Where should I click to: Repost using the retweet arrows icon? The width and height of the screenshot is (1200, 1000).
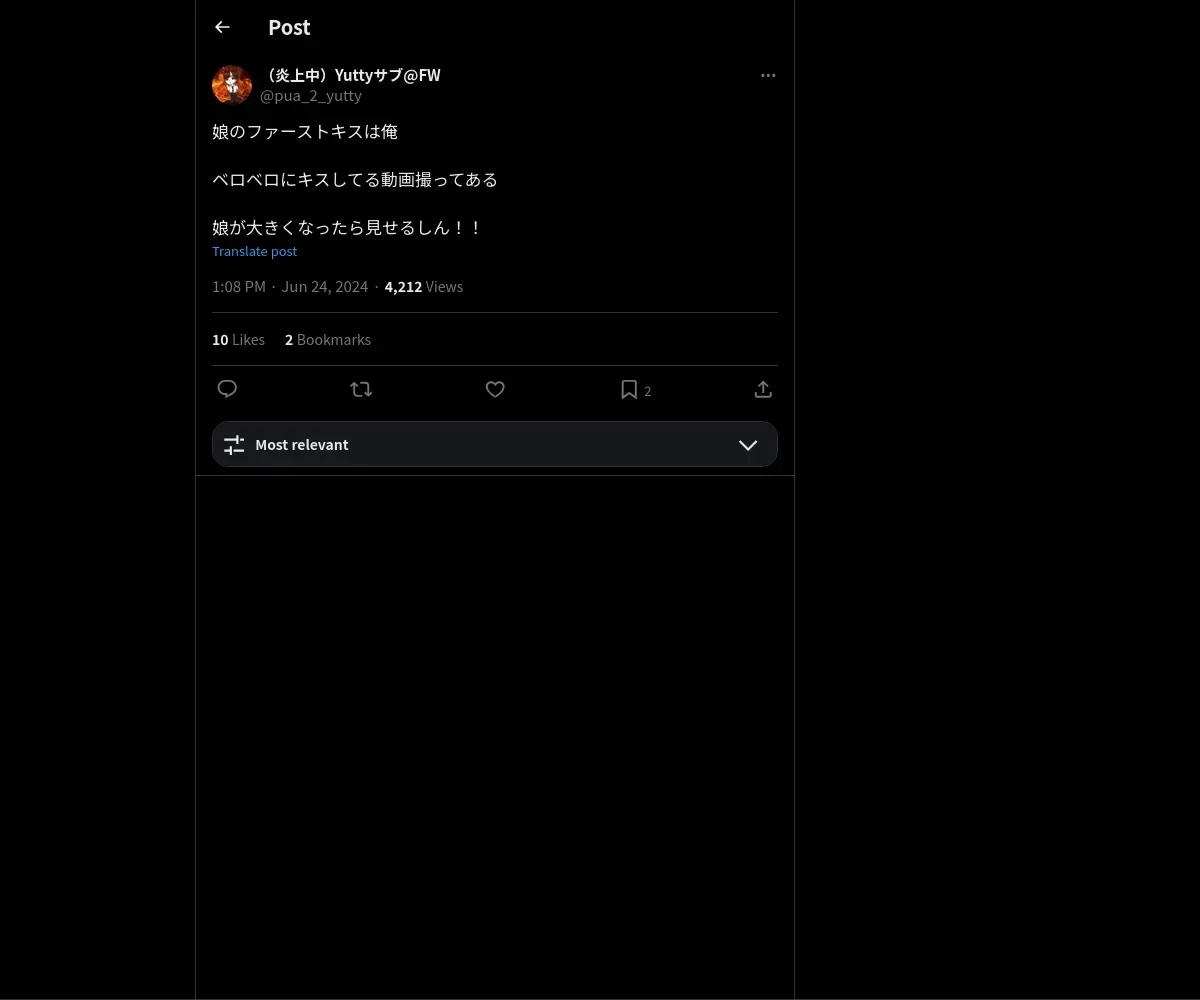pos(361,389)
